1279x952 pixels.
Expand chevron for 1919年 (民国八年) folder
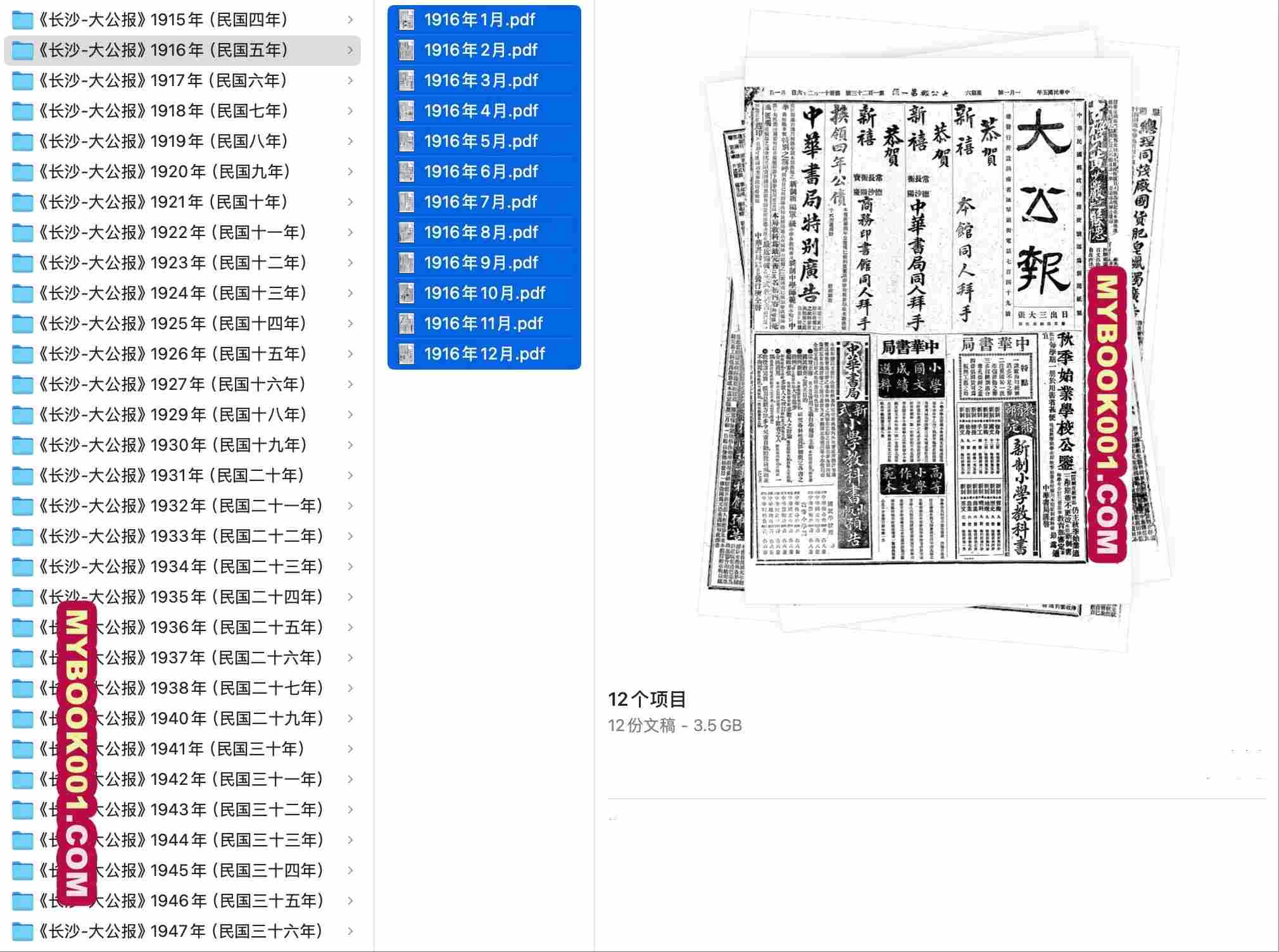350,142
